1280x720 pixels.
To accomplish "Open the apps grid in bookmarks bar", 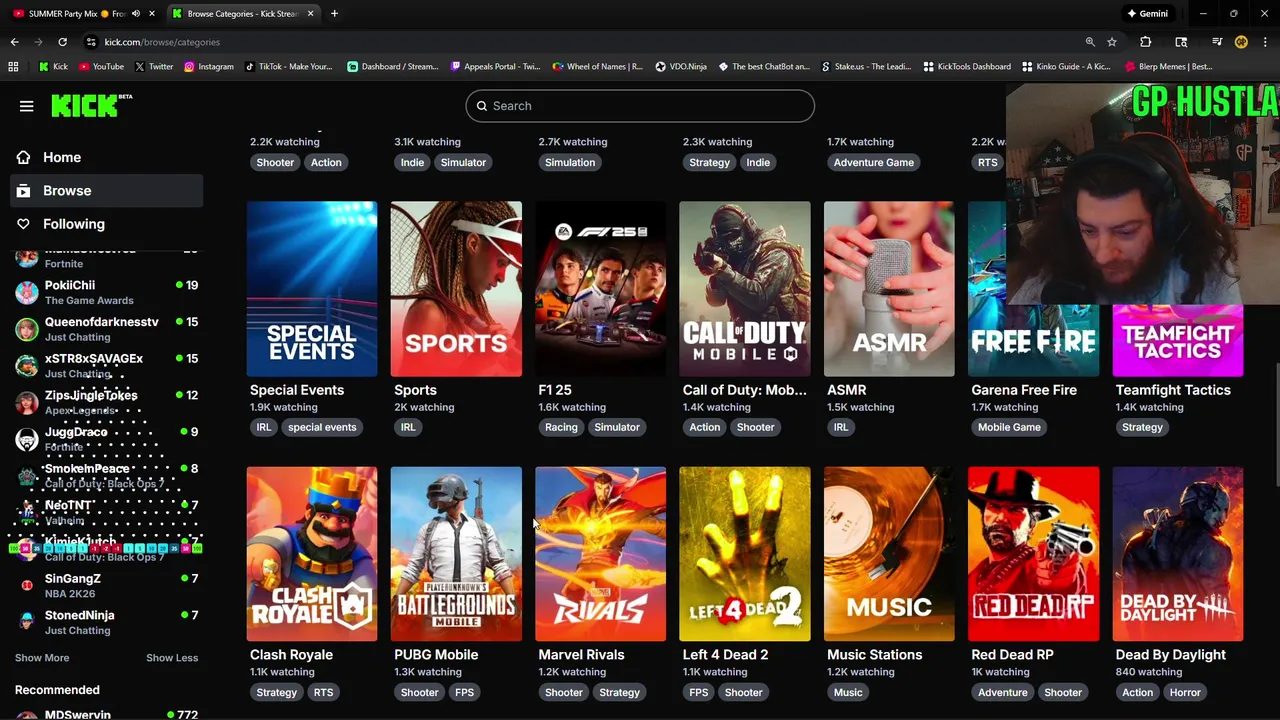I will point(13,67).
